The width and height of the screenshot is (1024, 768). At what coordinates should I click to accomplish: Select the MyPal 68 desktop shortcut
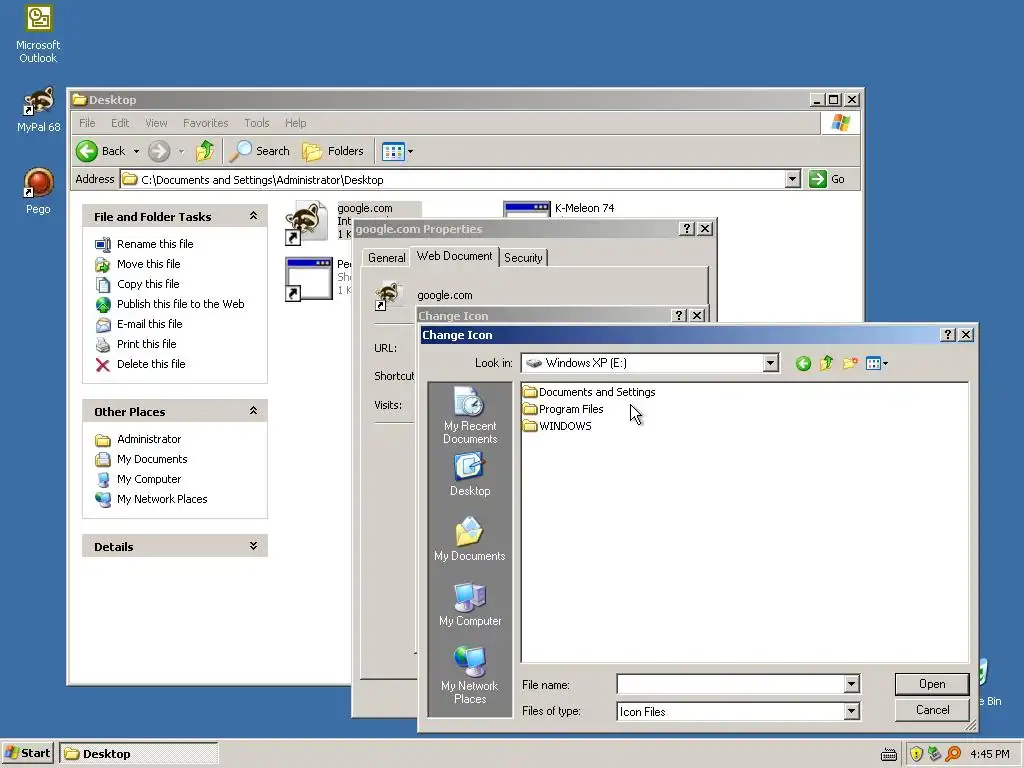pyautogui.click(x=38, y=110)
